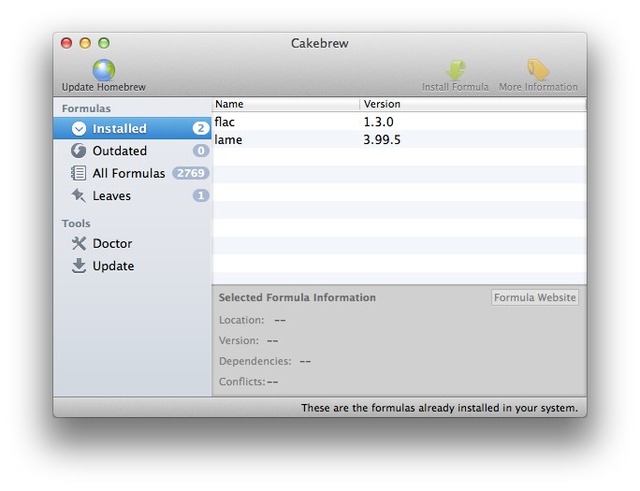Viewport: 640px width, 491px height.
Task: Click version cell 1.3.0
Action: pos(378,122)
